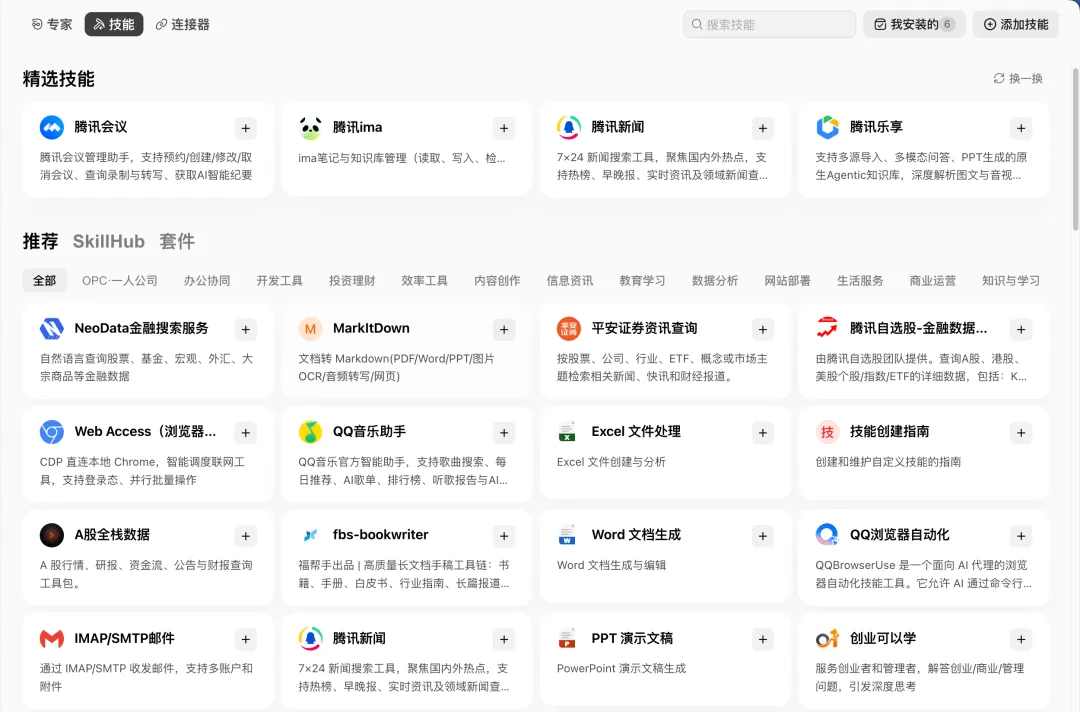Click the IMAP/SMTP邮件 Gmail icon
The height and width of the screenshot is (712, 1080).
pyautogui.click(x=52, y=639)
